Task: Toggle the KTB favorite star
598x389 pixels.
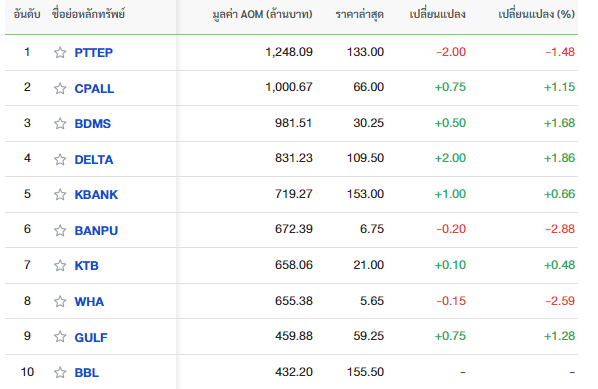Action: click(60, 265)
